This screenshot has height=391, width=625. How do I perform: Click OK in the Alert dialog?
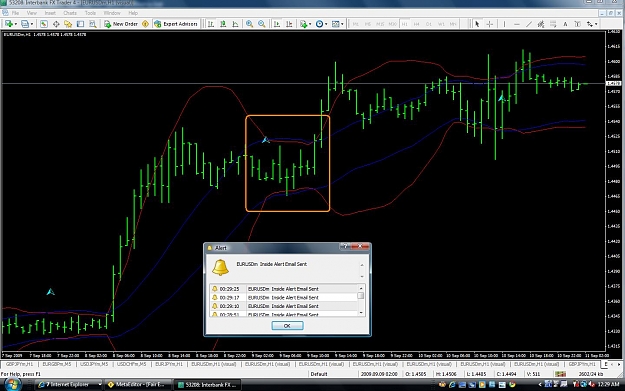coord(287,326)
